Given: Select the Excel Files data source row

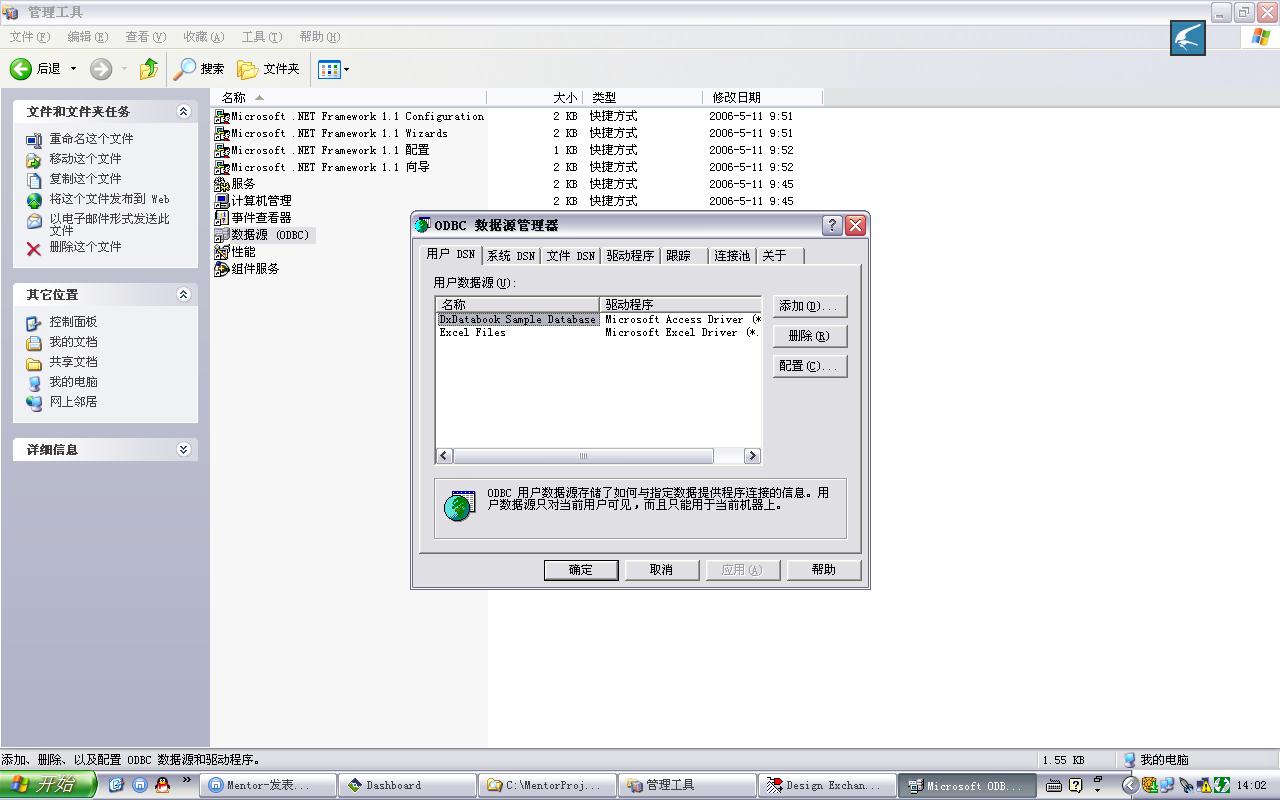Looking at the screenshot, I should [x=598, y=333].
